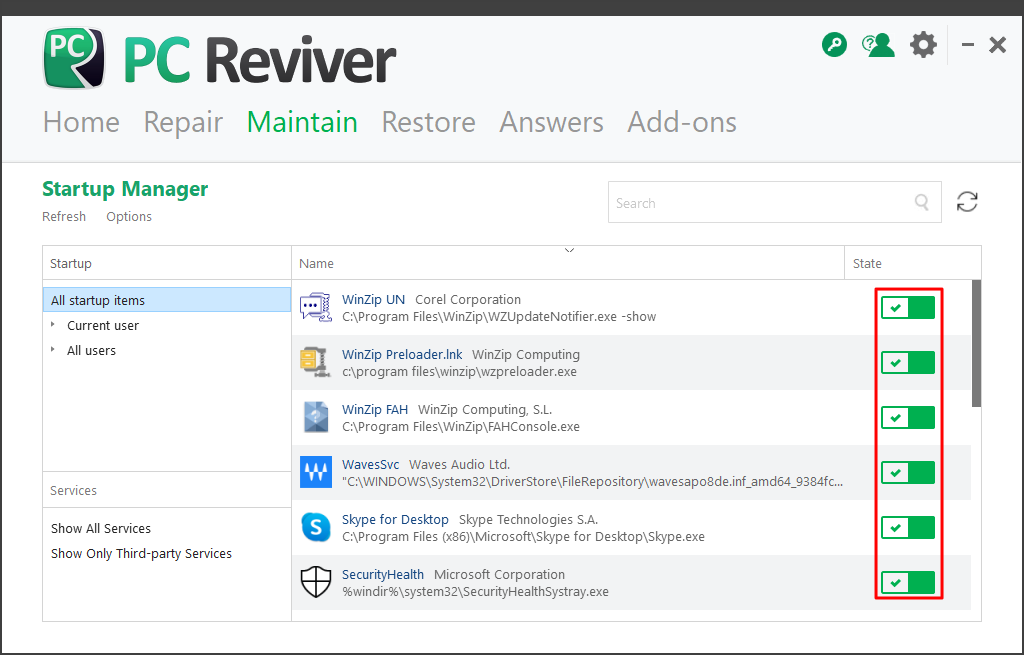Viewport: 1024px width, 655px height.
Task: Disable Skype for Desktop at startup
Action: pos(908,527)
